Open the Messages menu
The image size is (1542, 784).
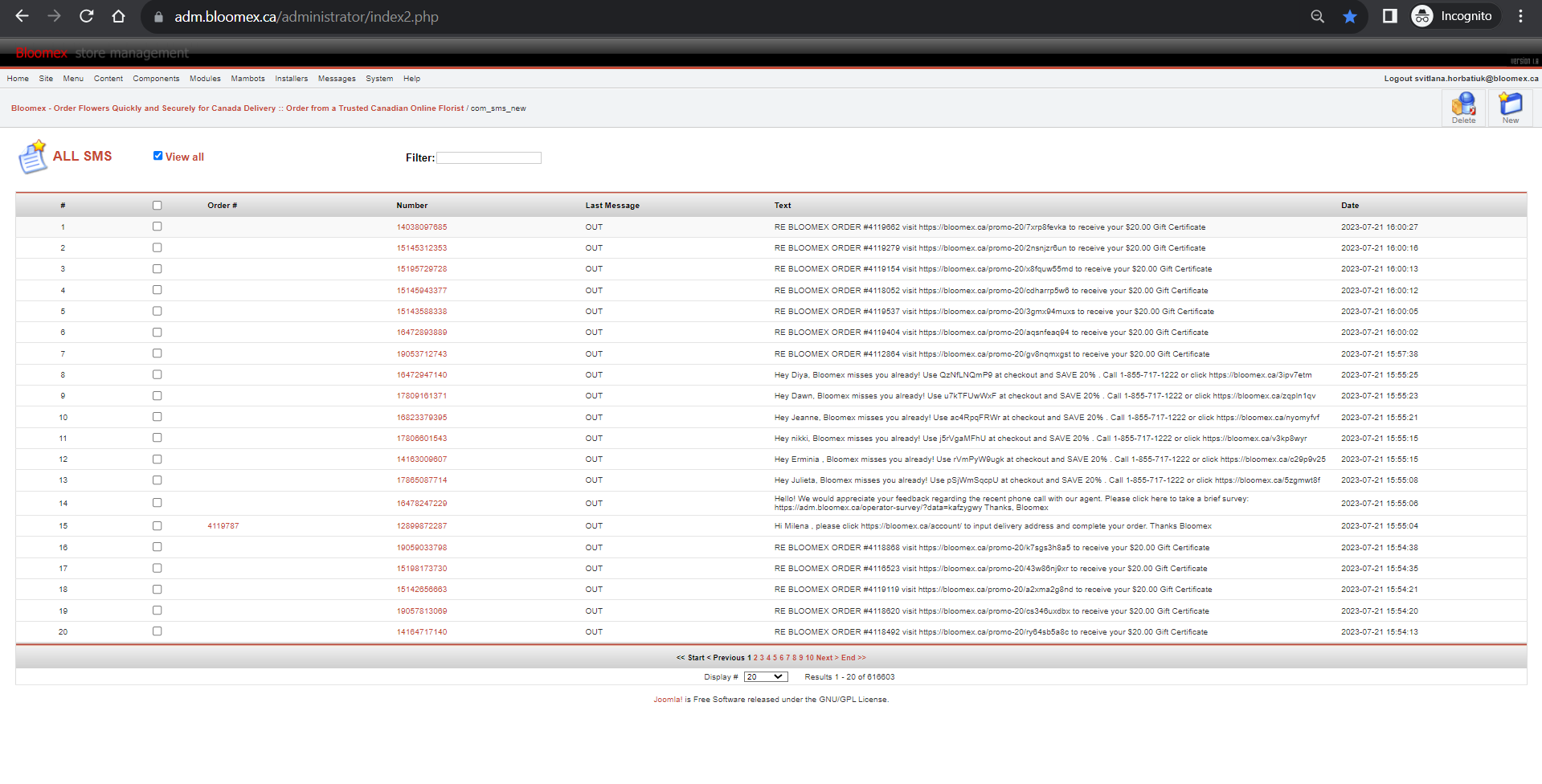(337, 79)
